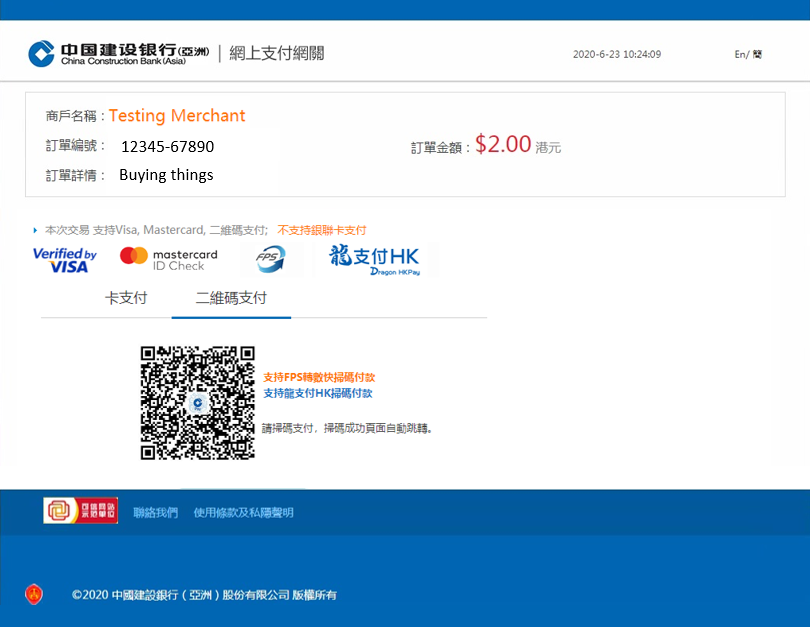Click the Mastercard ID Check logo
This screenshot has height=627, width=810.
(168, 260)
